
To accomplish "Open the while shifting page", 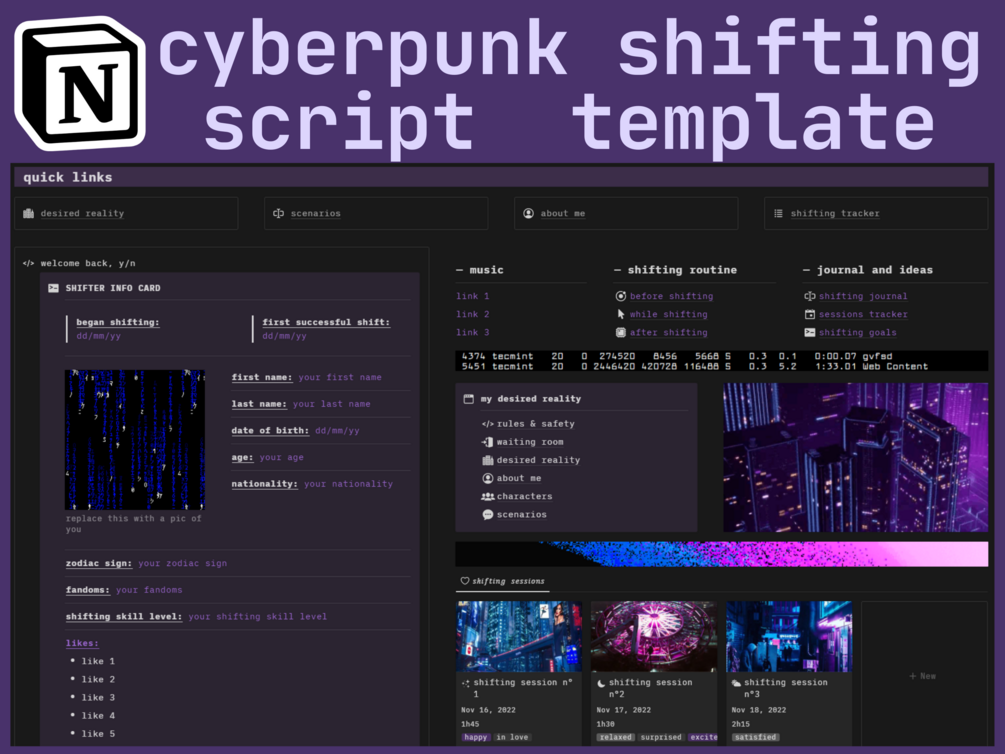I will [669, 314].
